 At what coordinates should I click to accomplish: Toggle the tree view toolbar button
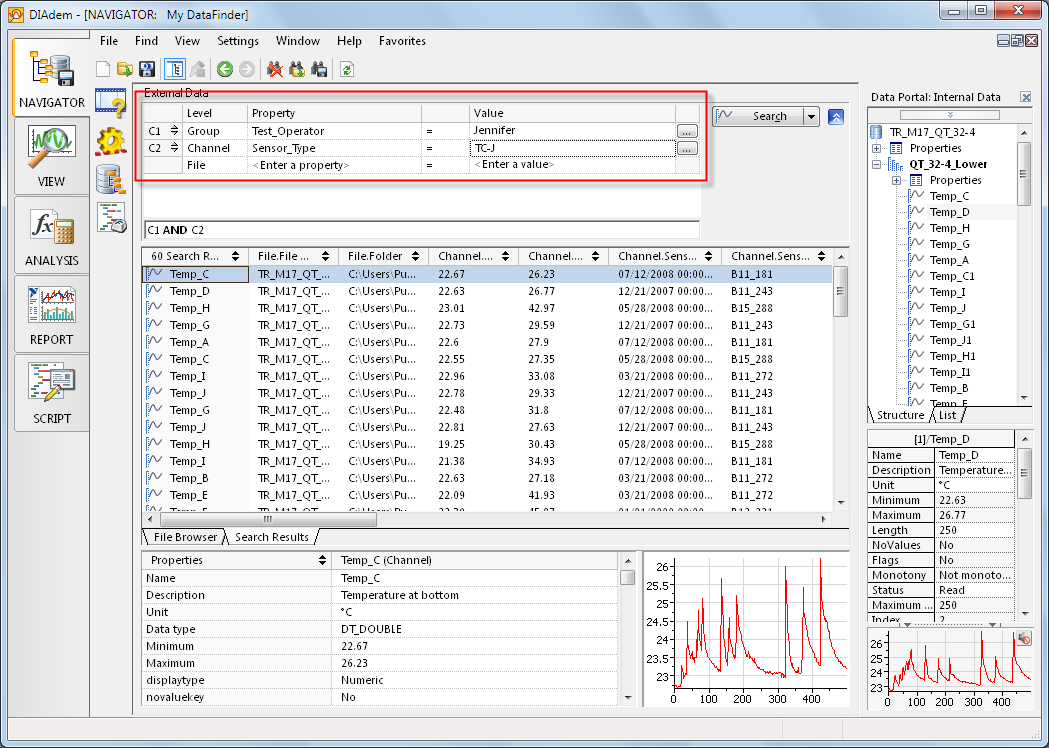(x=172, y=69)
